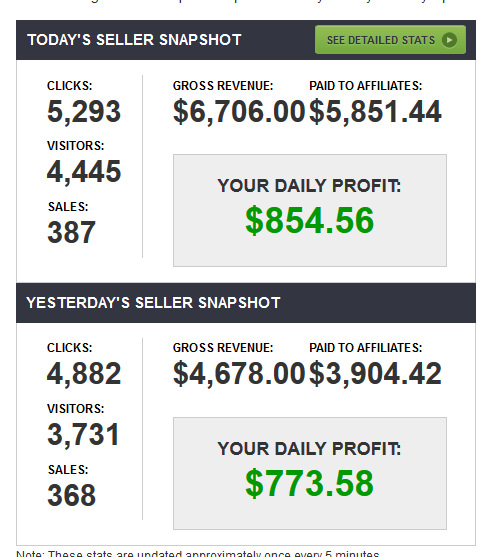The height and width of the screenshot is (557, 487).
Task: Click today's clicks value 5,293
Action: (x=84, y=112)
